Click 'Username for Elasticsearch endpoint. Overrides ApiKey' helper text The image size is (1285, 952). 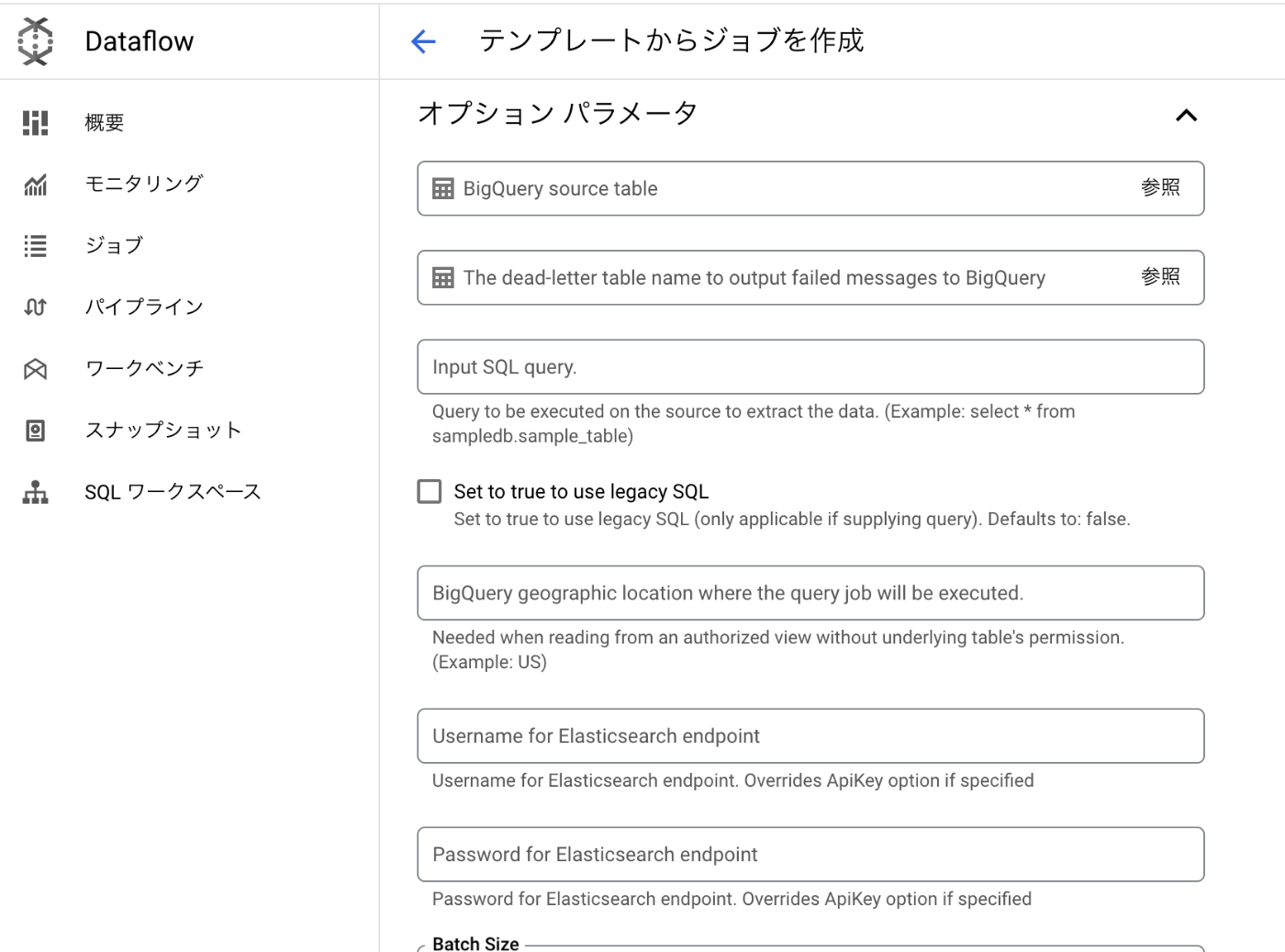point(732,781)
